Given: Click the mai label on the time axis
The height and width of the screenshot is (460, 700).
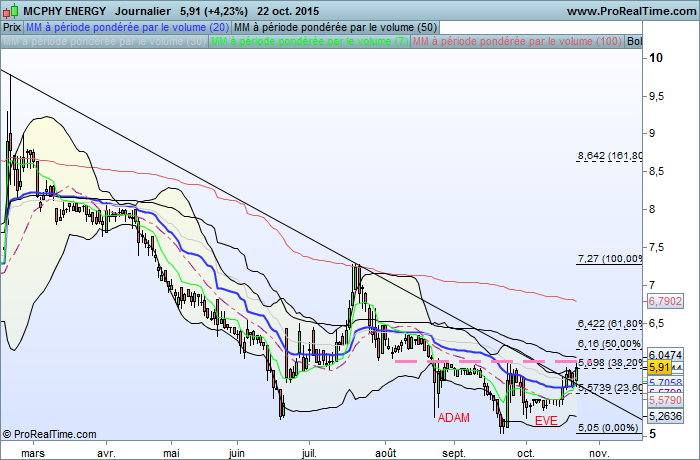Looking at the screenshot, I should click(171, 453).
